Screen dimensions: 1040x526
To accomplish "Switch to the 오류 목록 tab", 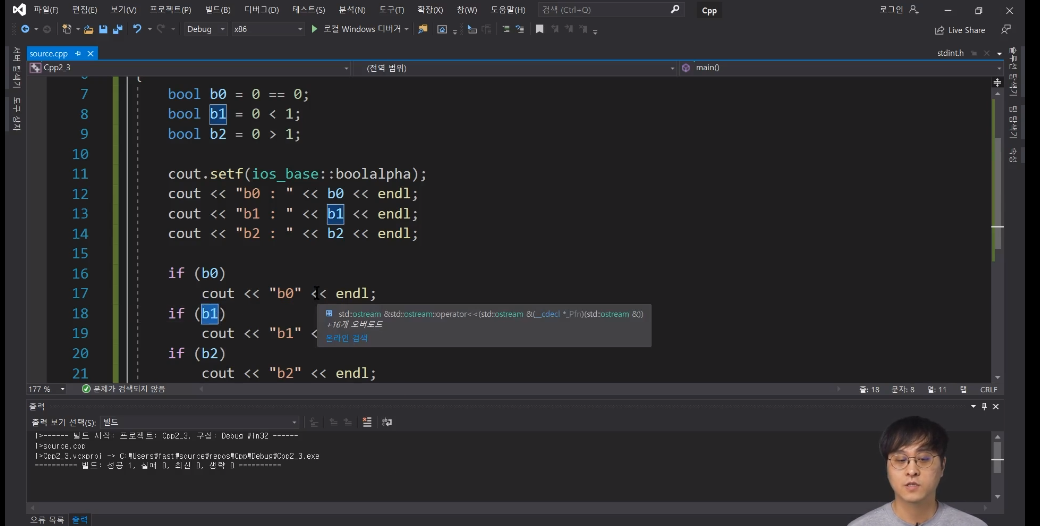I will point(46,519).
